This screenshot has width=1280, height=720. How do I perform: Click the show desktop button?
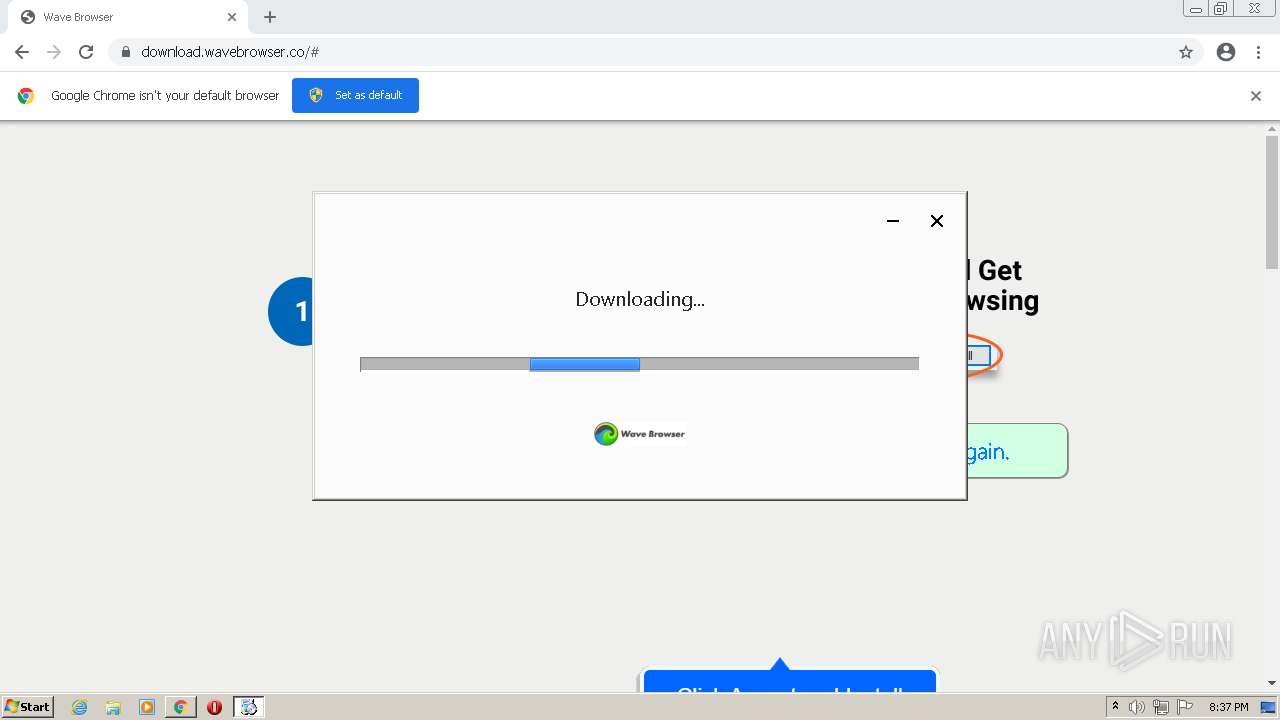point(1268,707)
